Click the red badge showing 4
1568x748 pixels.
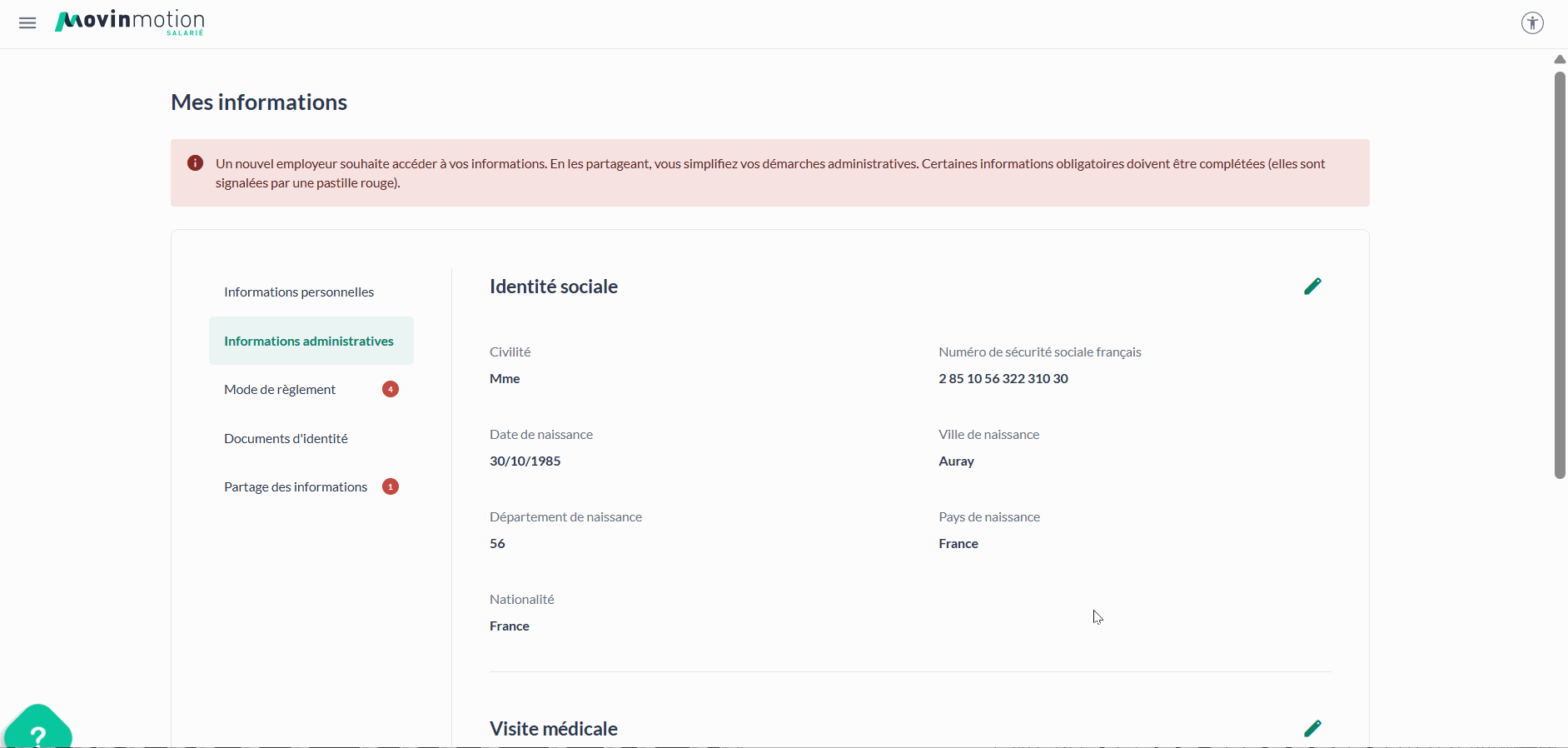[391, 389]
